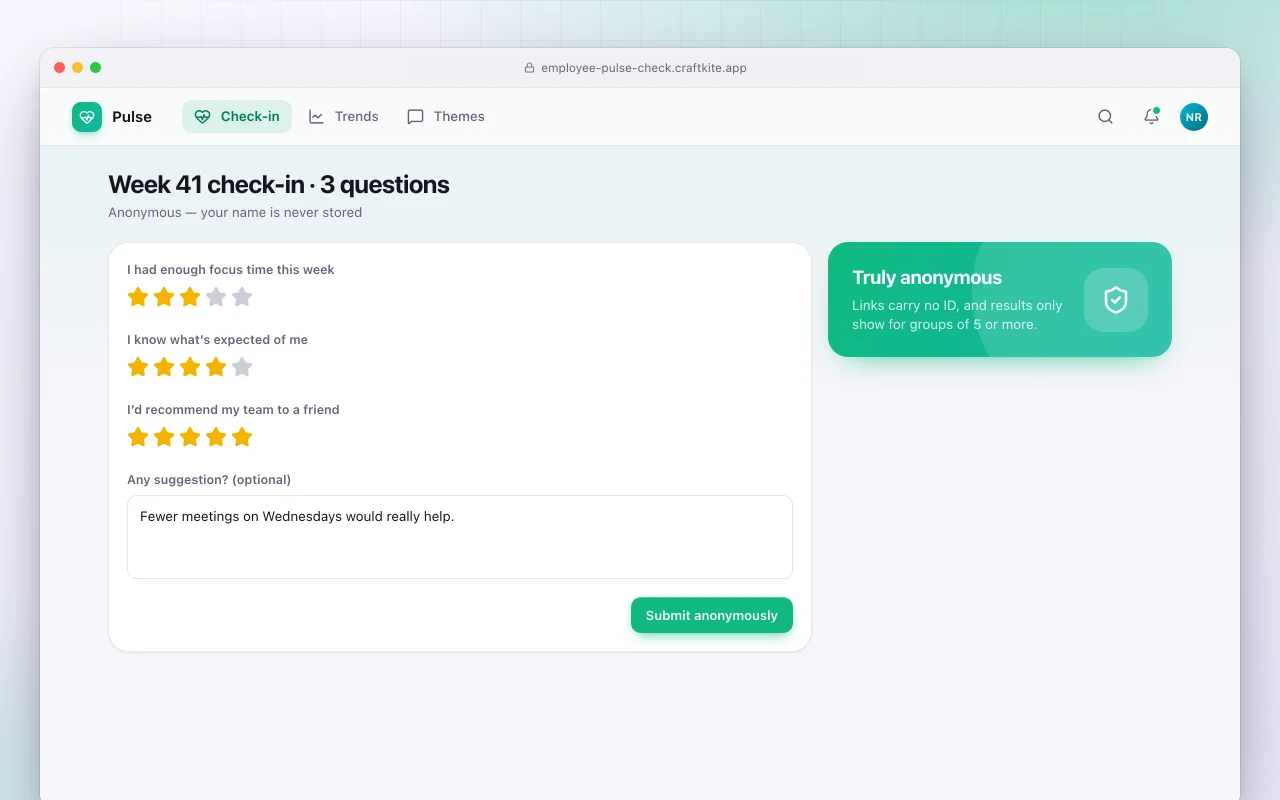Click the 'Any suggestion? (optional)' label

click(x=209, y=480)
